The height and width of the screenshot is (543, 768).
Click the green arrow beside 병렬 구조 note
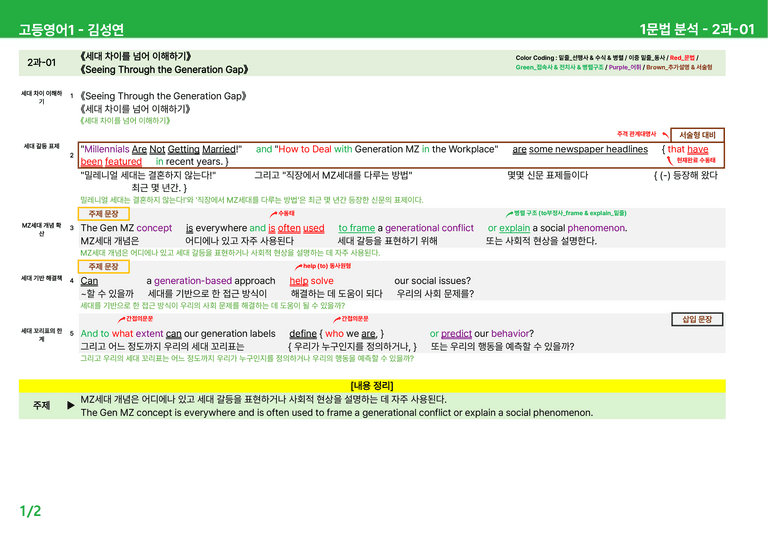coord(509,214)
